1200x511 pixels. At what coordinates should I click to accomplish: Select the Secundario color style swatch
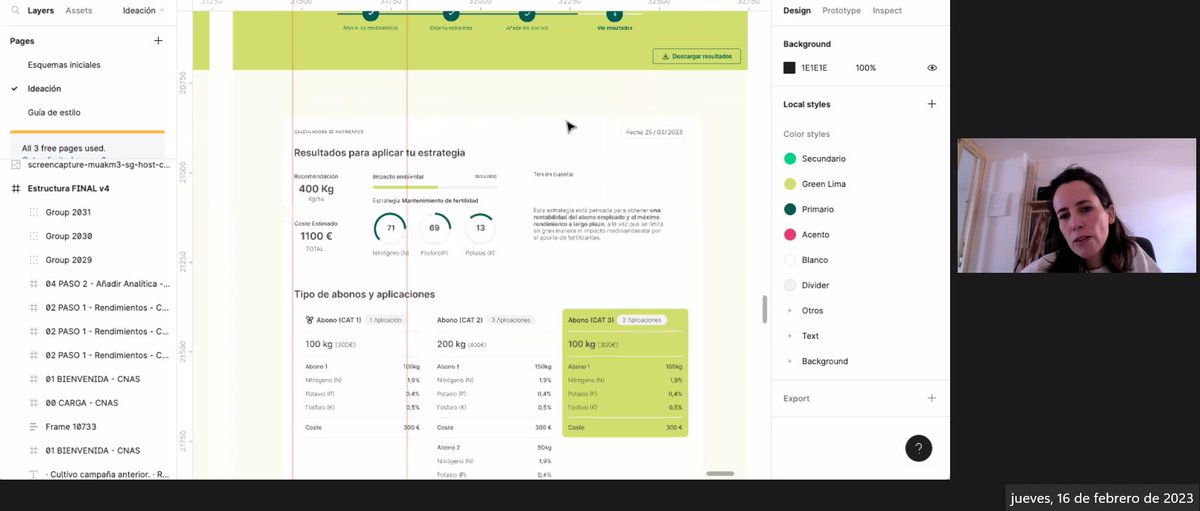790,159
